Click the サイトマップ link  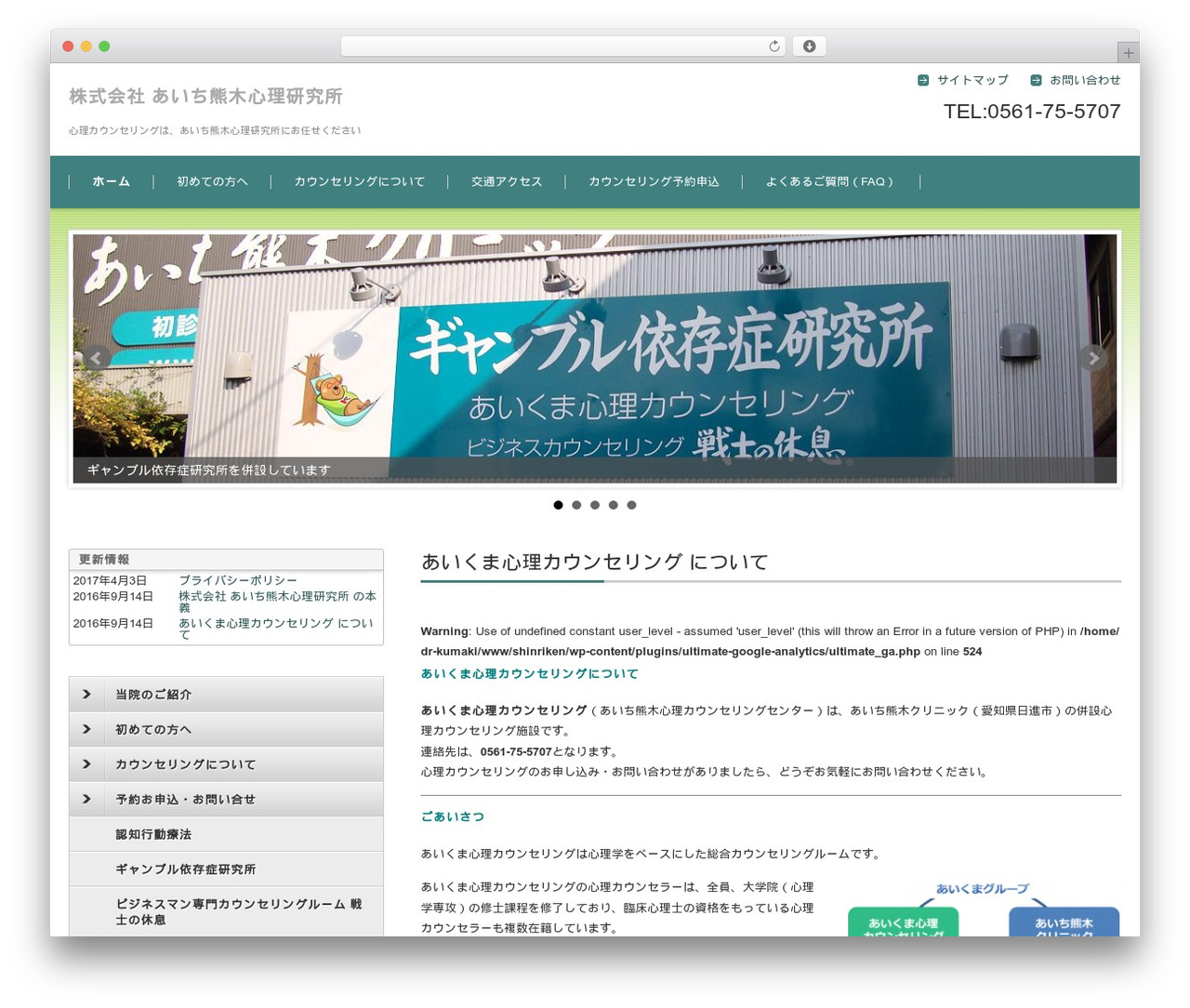[972, 80]
